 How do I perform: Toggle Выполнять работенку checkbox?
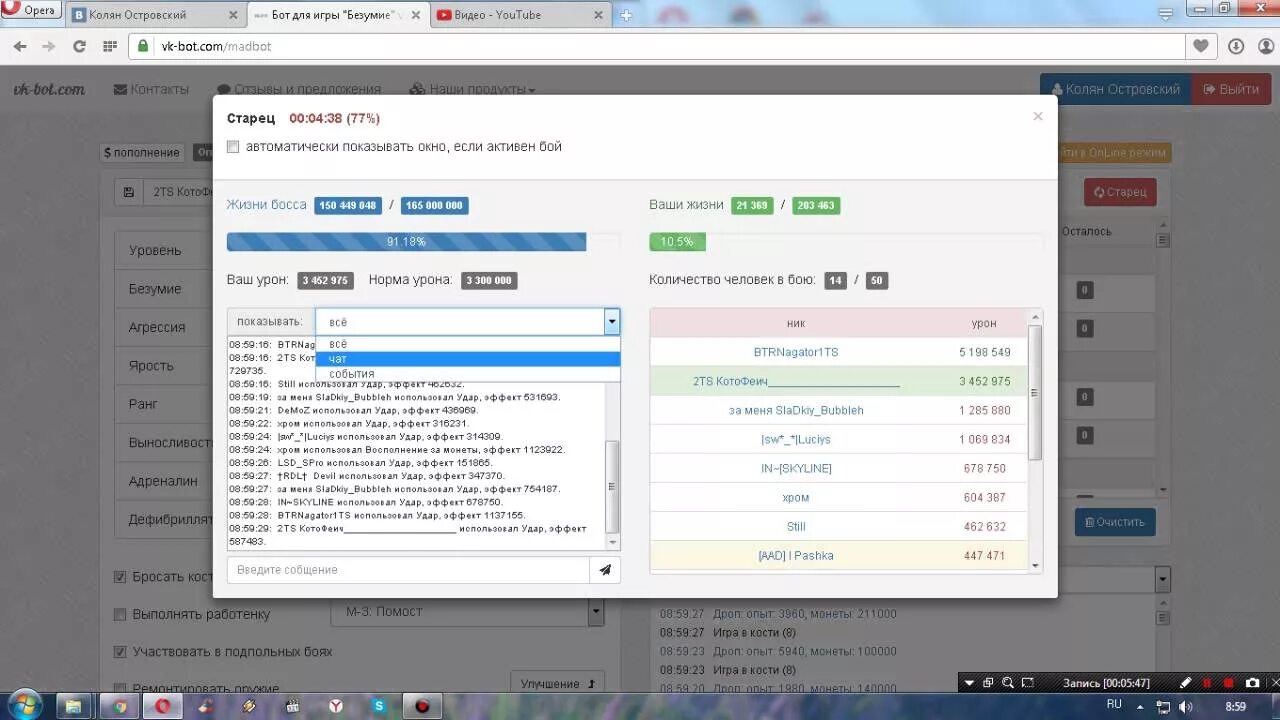(x=120, y=615)
